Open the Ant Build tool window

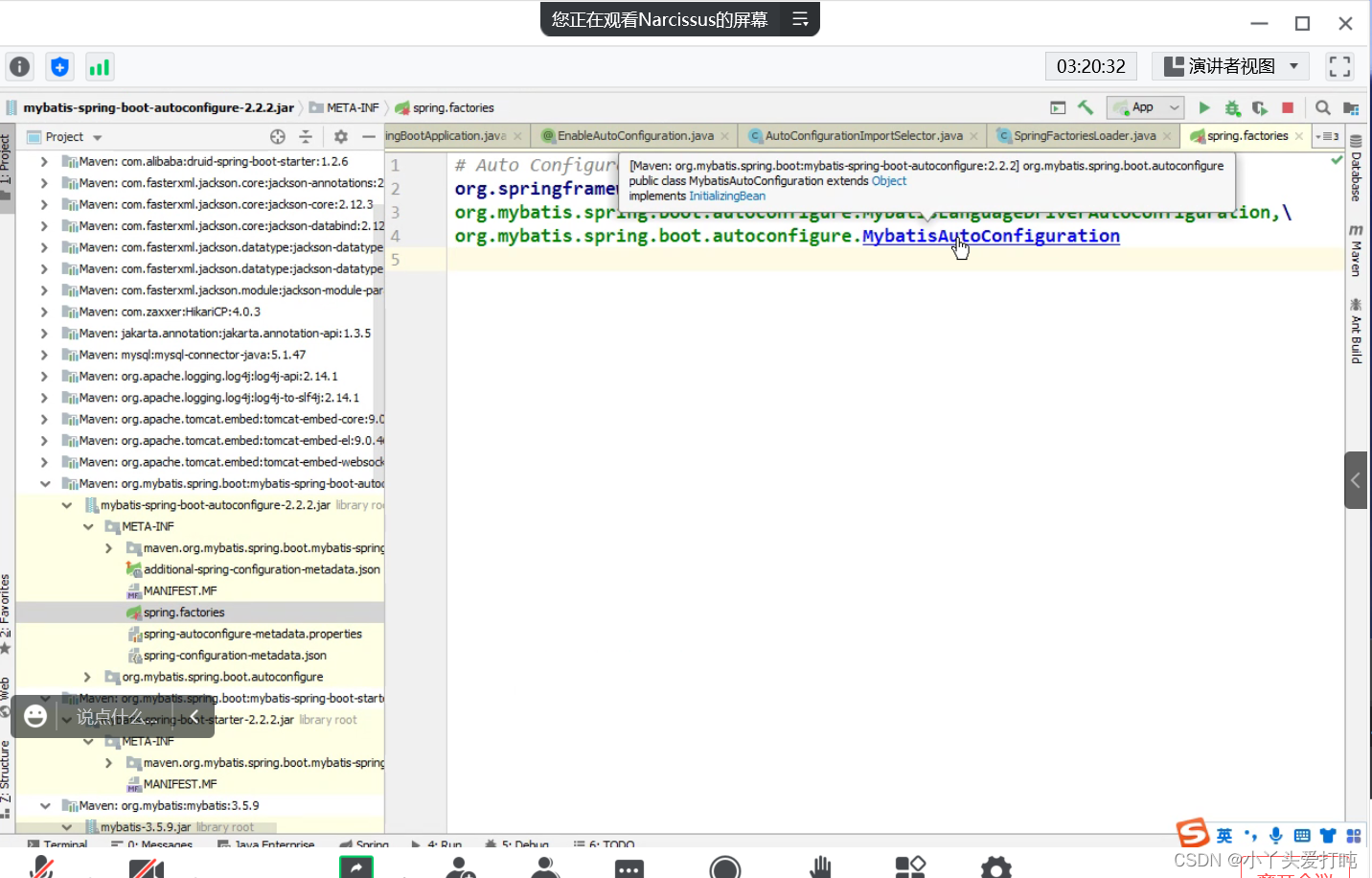tap(1356, 332)
